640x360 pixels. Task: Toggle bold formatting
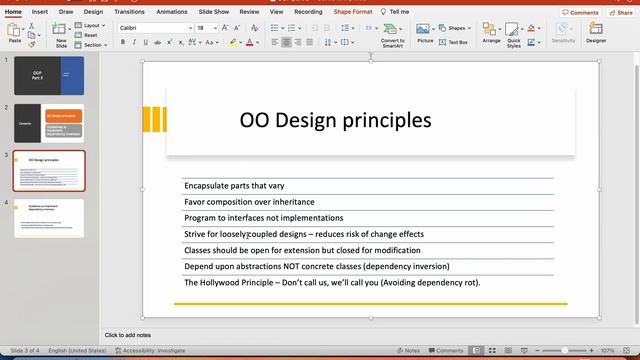pyautogui.click(x=122, y=42)
